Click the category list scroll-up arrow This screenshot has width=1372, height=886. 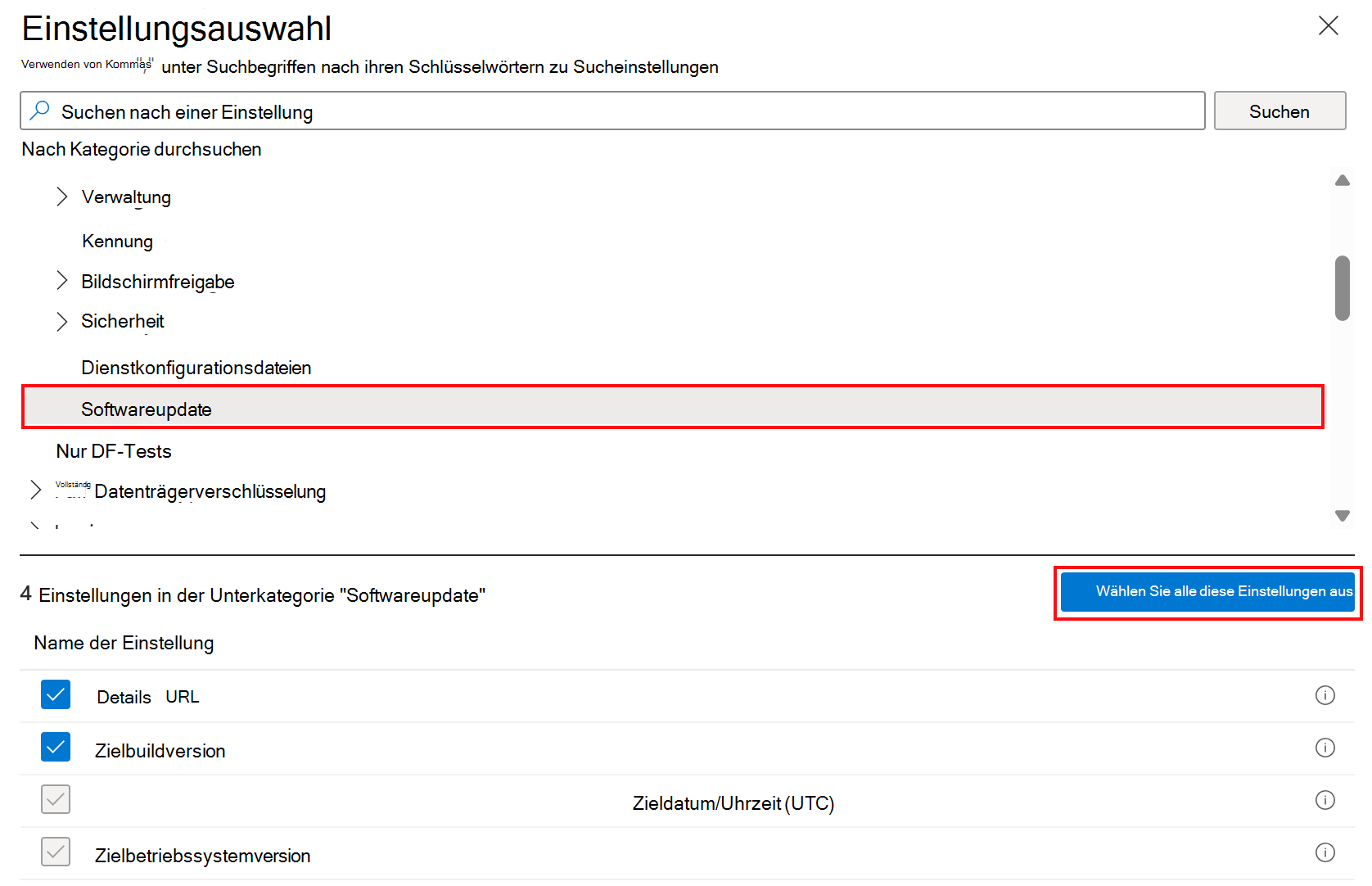coord(1343,180)
